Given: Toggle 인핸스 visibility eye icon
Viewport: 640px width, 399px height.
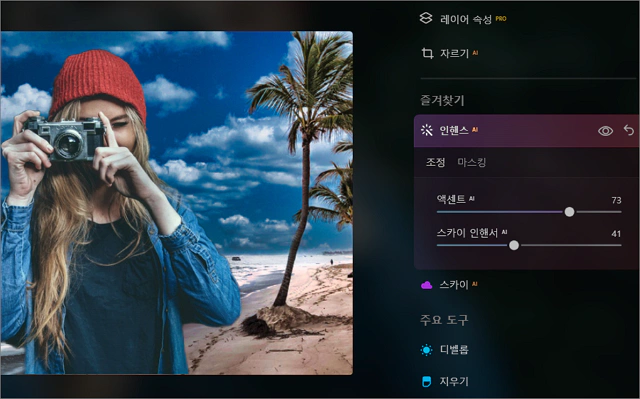Looking at the screenshot, I should point(605,131).
